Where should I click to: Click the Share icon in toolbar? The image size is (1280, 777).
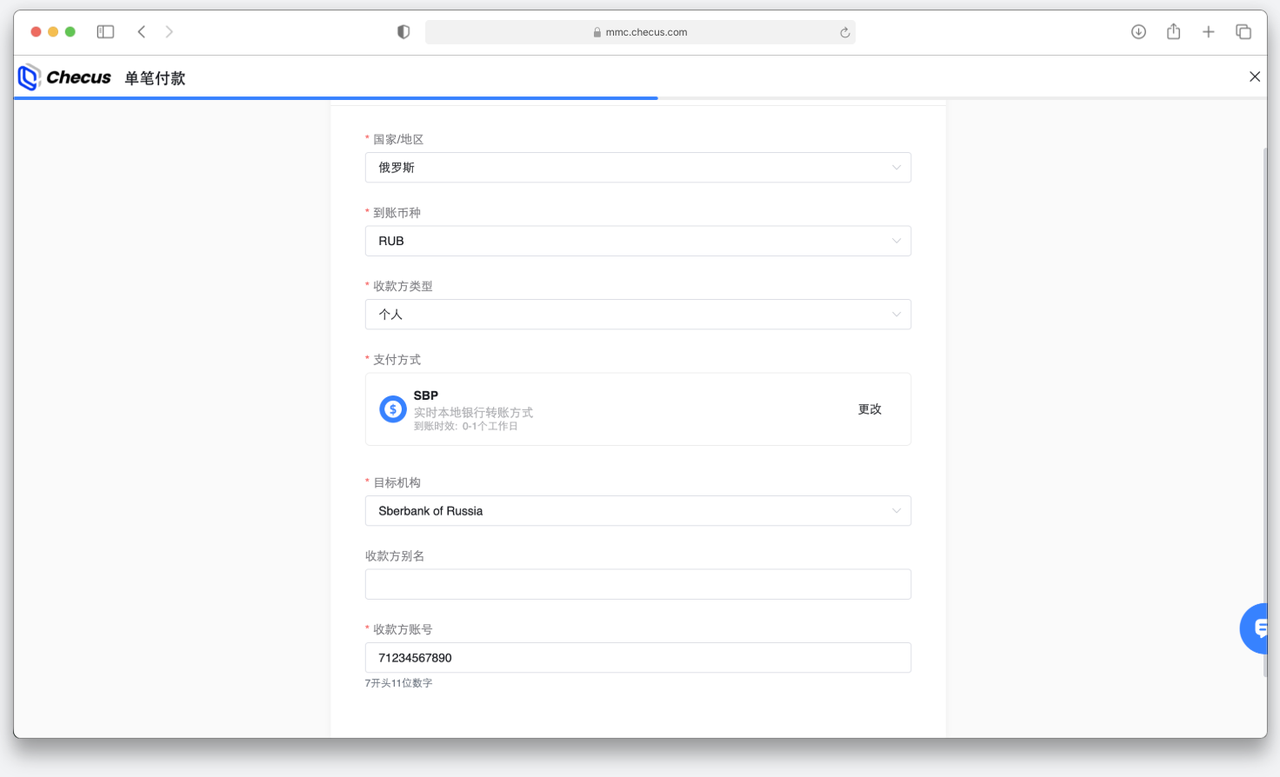point(1173,32)
